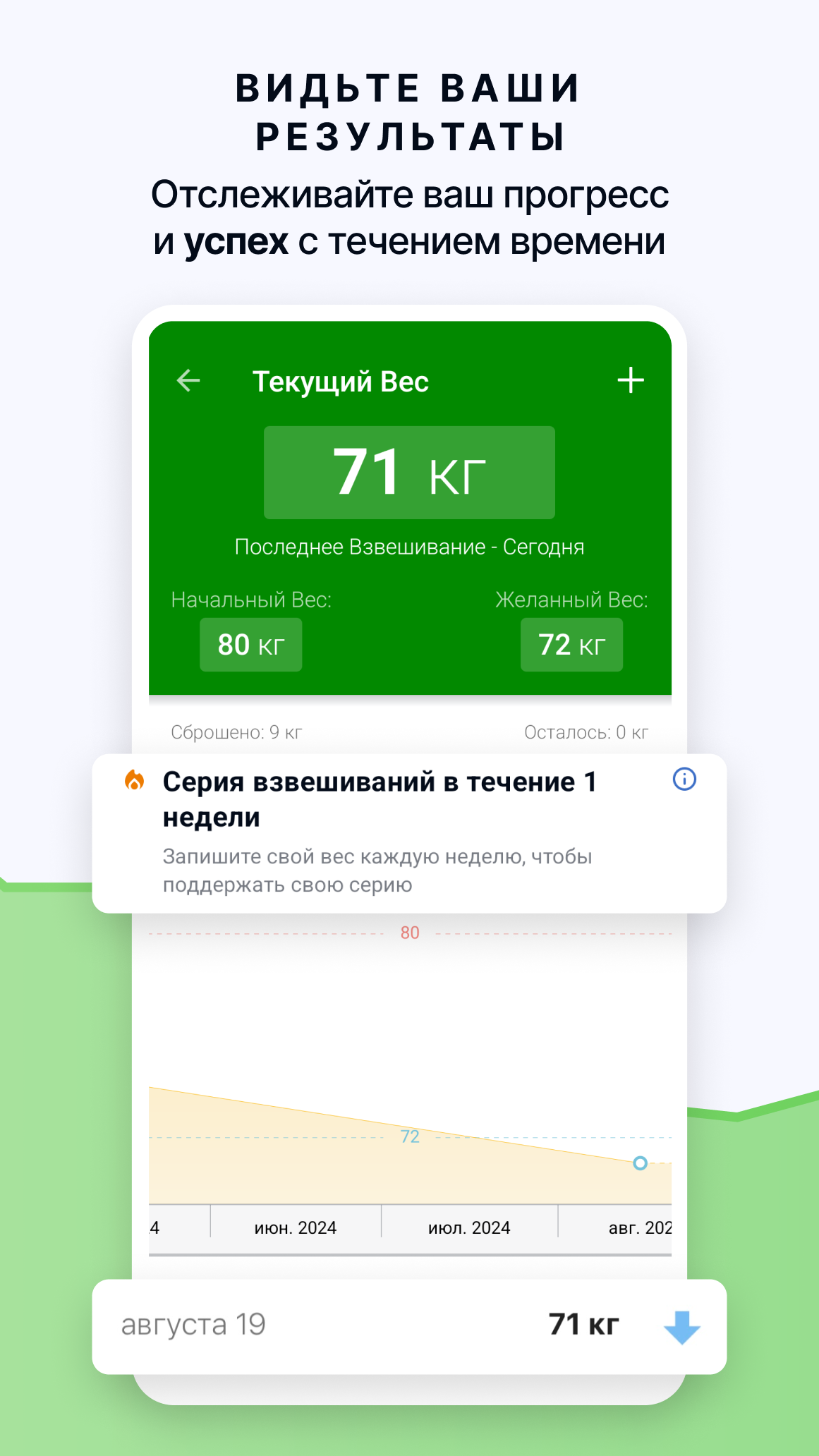Tap the blue down arrow icon
The width and height of the screenshot is (819, 1456).
coord(681,1327)
